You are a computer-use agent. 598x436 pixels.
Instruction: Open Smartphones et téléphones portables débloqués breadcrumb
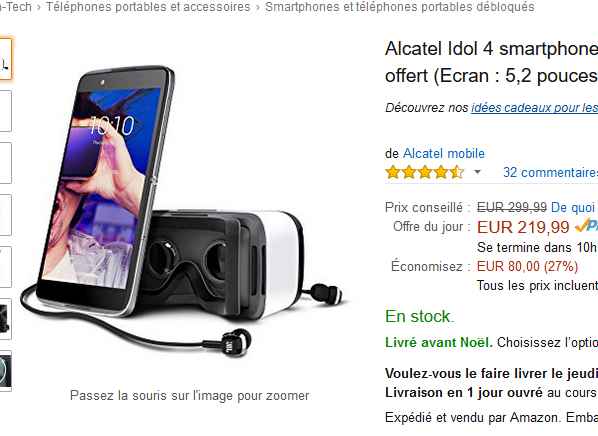[400, 7]
